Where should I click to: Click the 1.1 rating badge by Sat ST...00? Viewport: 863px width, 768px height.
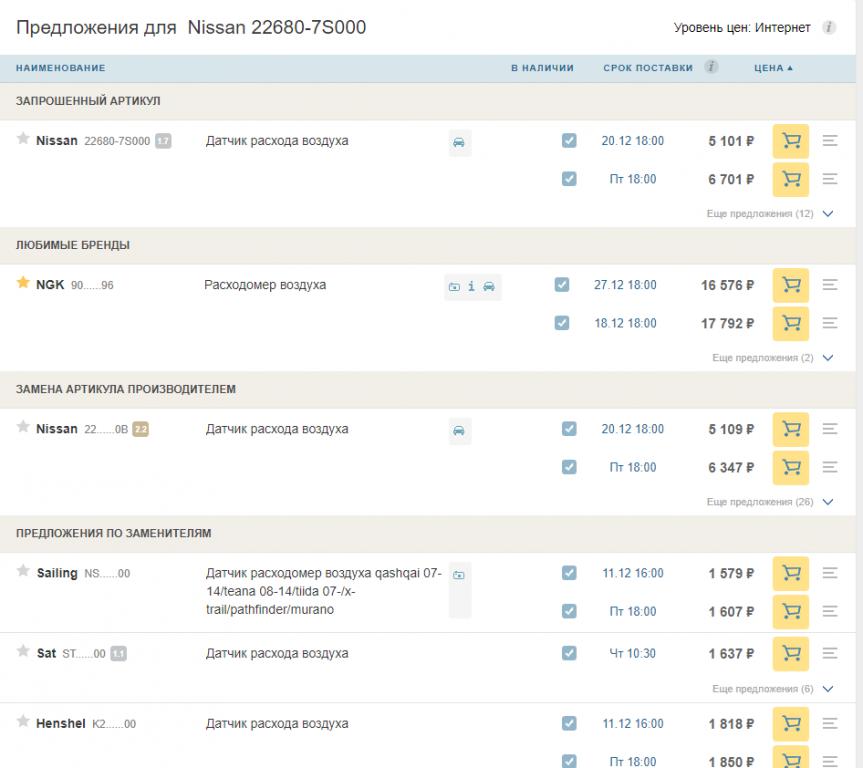(x=118, y=654)
